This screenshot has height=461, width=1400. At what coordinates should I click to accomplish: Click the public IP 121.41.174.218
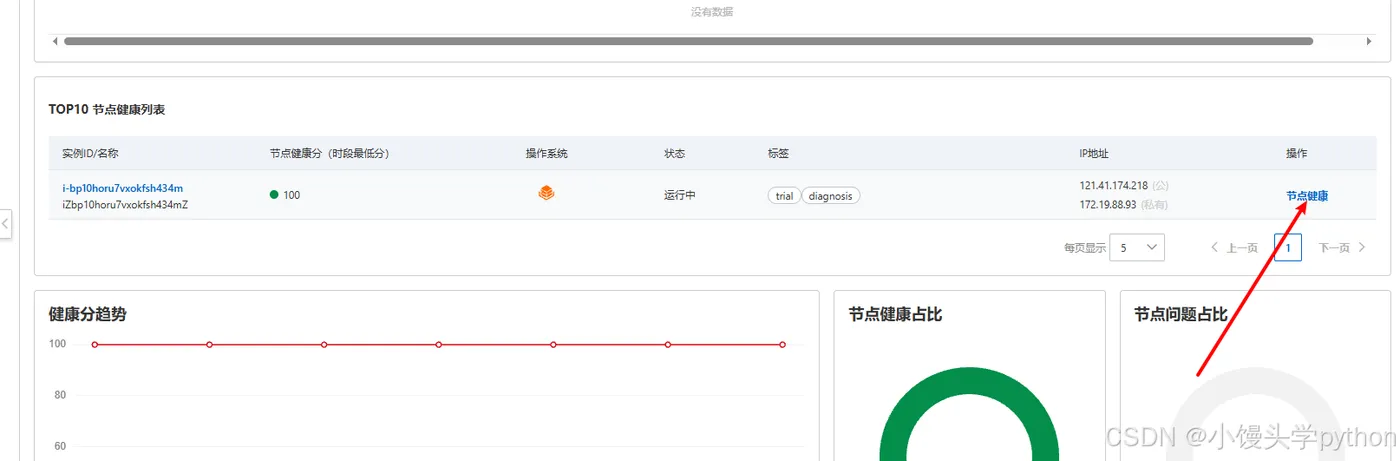pos(1114,186)
